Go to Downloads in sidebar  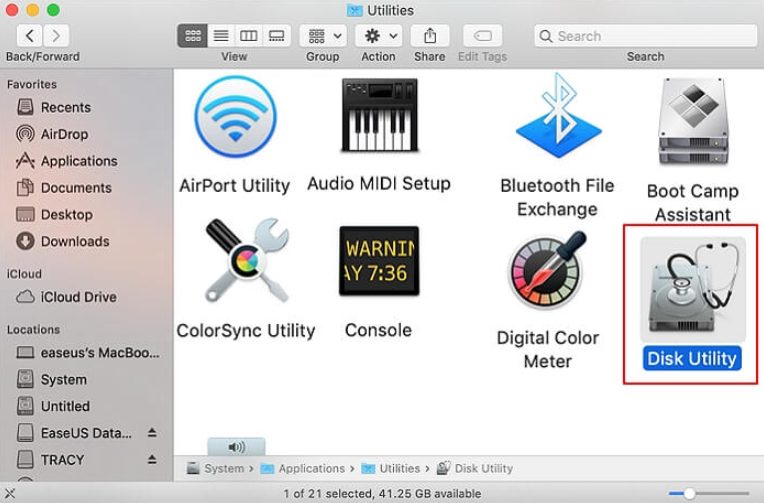pos(74,241)
